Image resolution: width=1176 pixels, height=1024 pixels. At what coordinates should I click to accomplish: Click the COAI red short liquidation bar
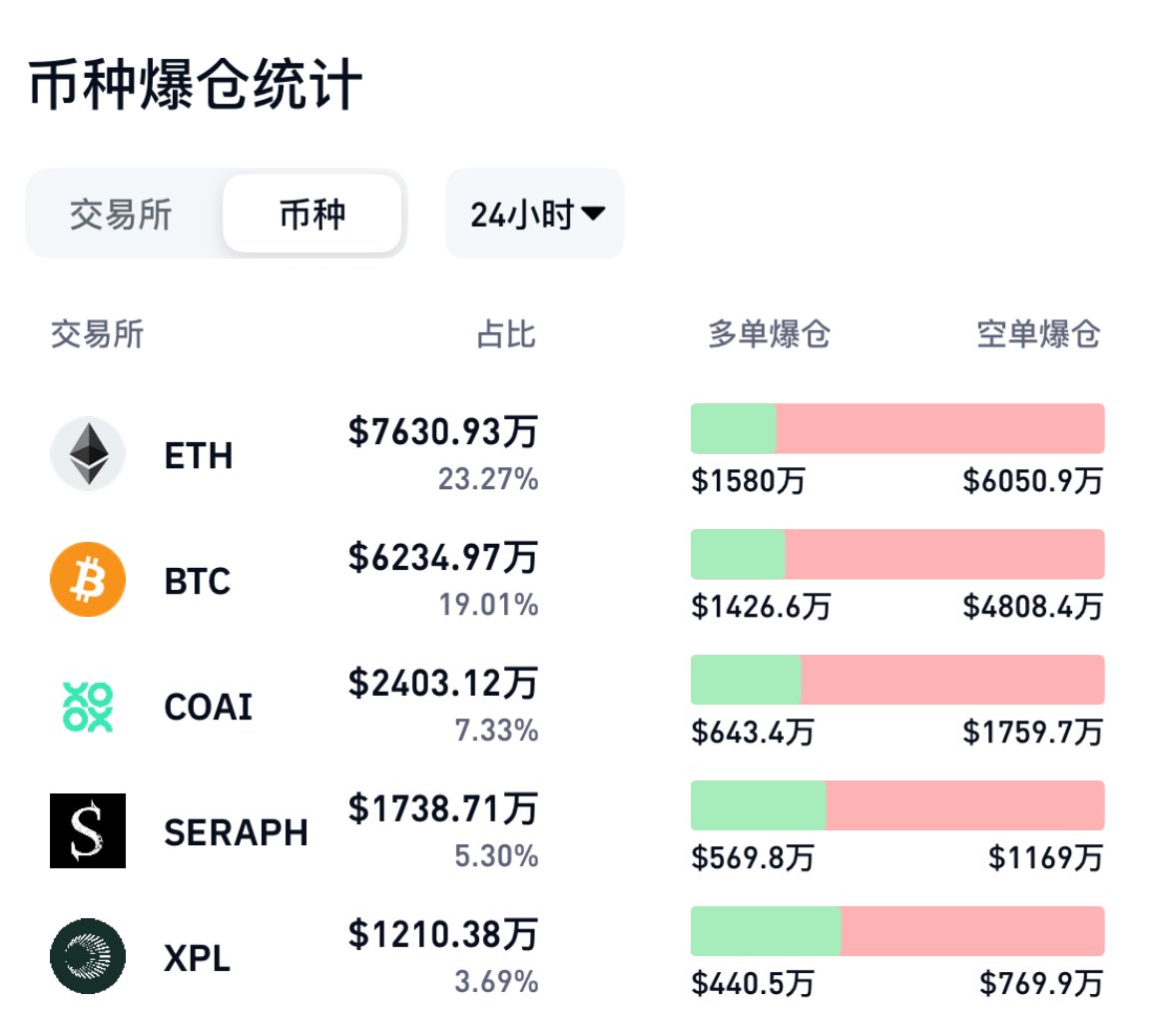tap(951, 680)
